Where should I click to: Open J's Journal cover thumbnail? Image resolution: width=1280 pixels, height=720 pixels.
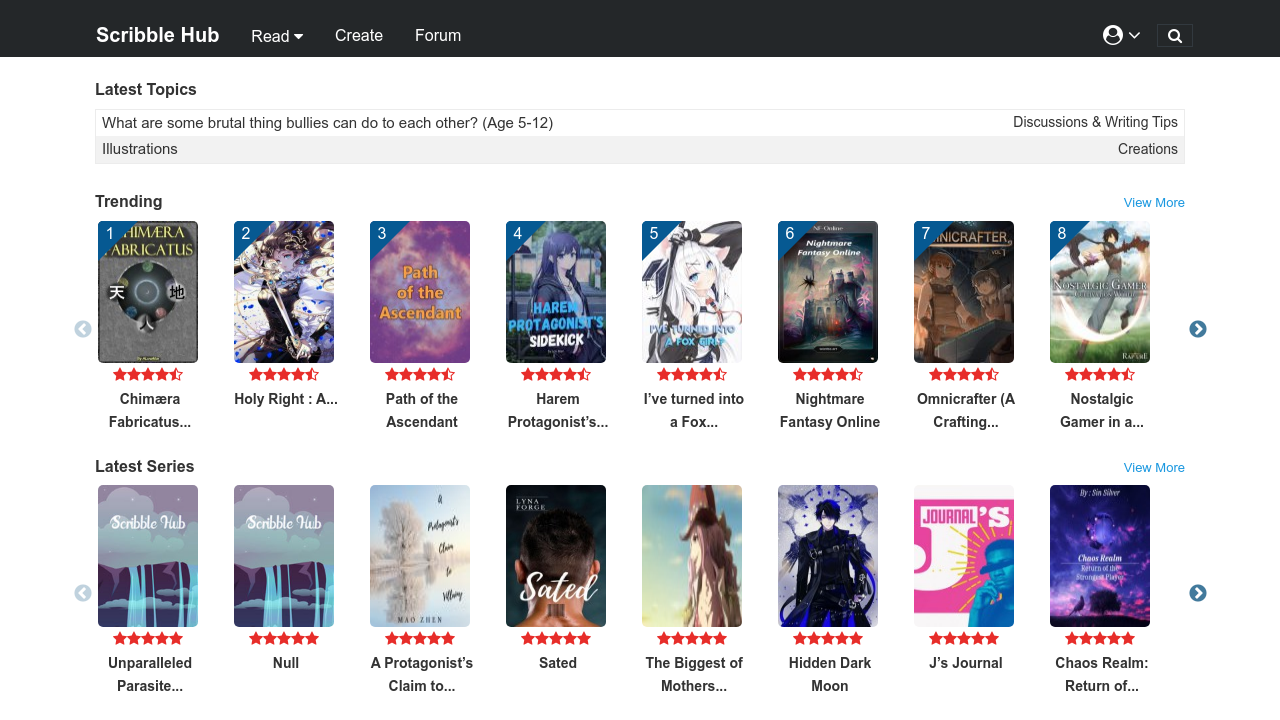pyautogui.click(x=964, y=556)
